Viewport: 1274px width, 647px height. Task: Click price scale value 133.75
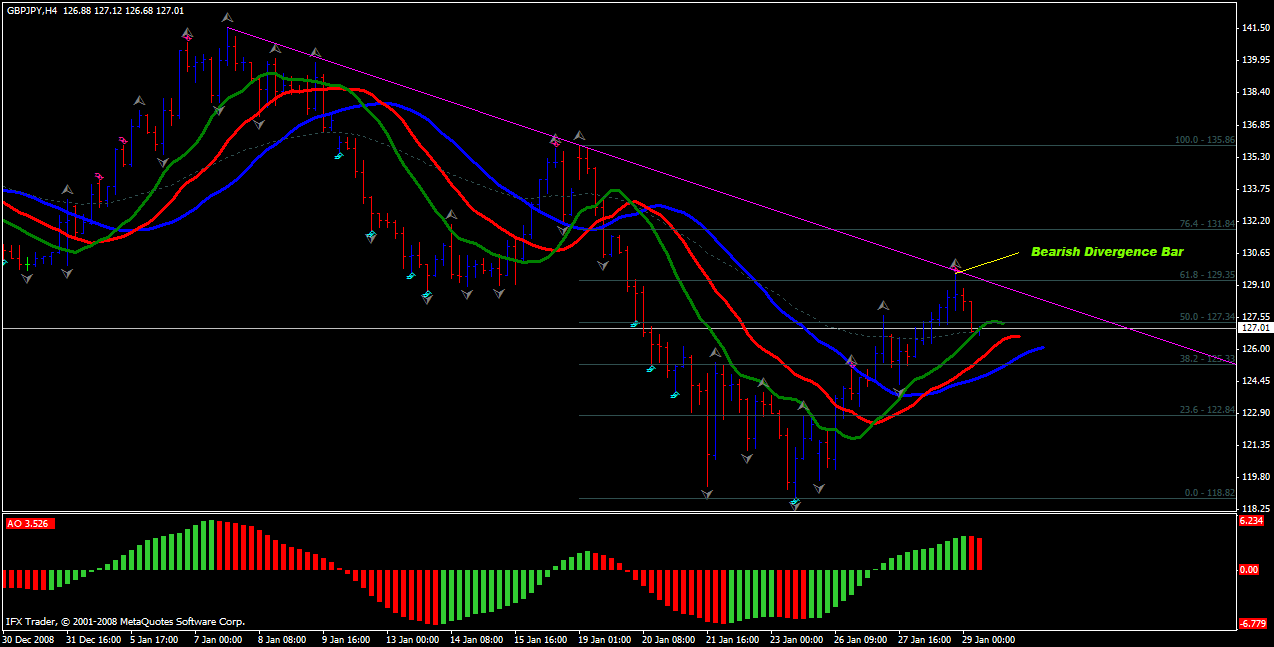(x=1255, y=189)
